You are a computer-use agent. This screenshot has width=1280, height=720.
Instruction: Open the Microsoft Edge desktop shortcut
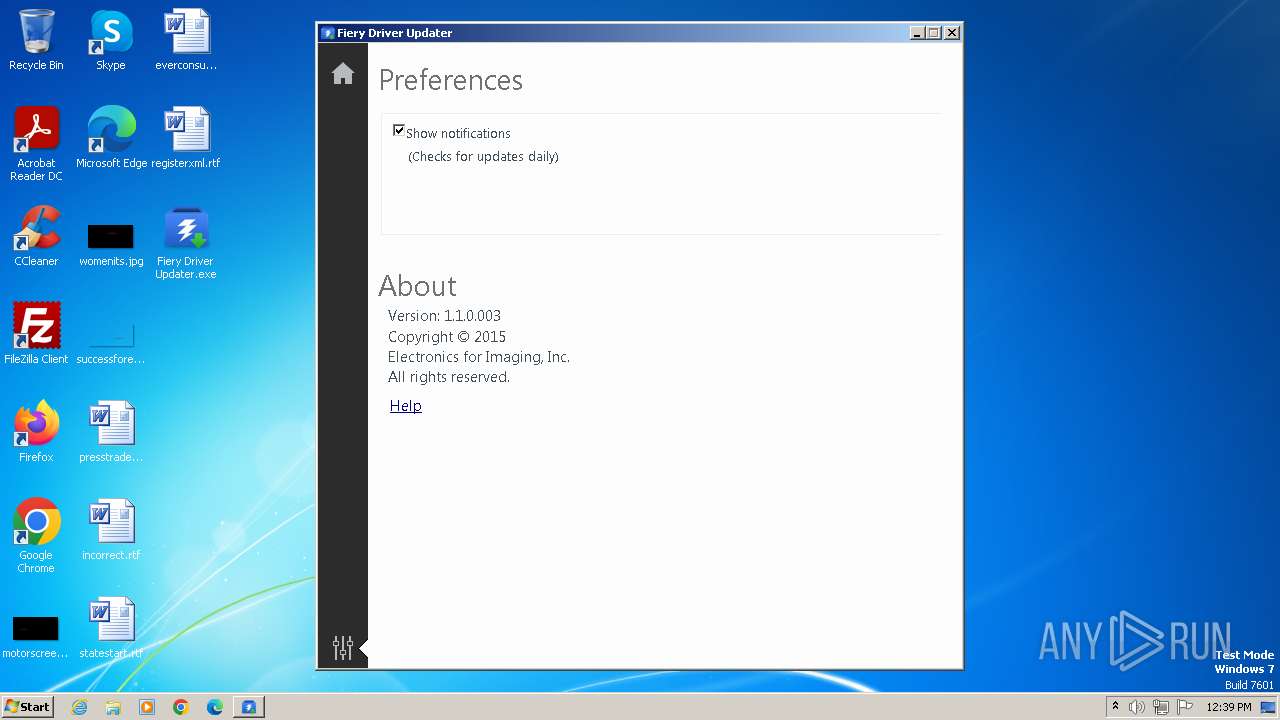point(111,138)
